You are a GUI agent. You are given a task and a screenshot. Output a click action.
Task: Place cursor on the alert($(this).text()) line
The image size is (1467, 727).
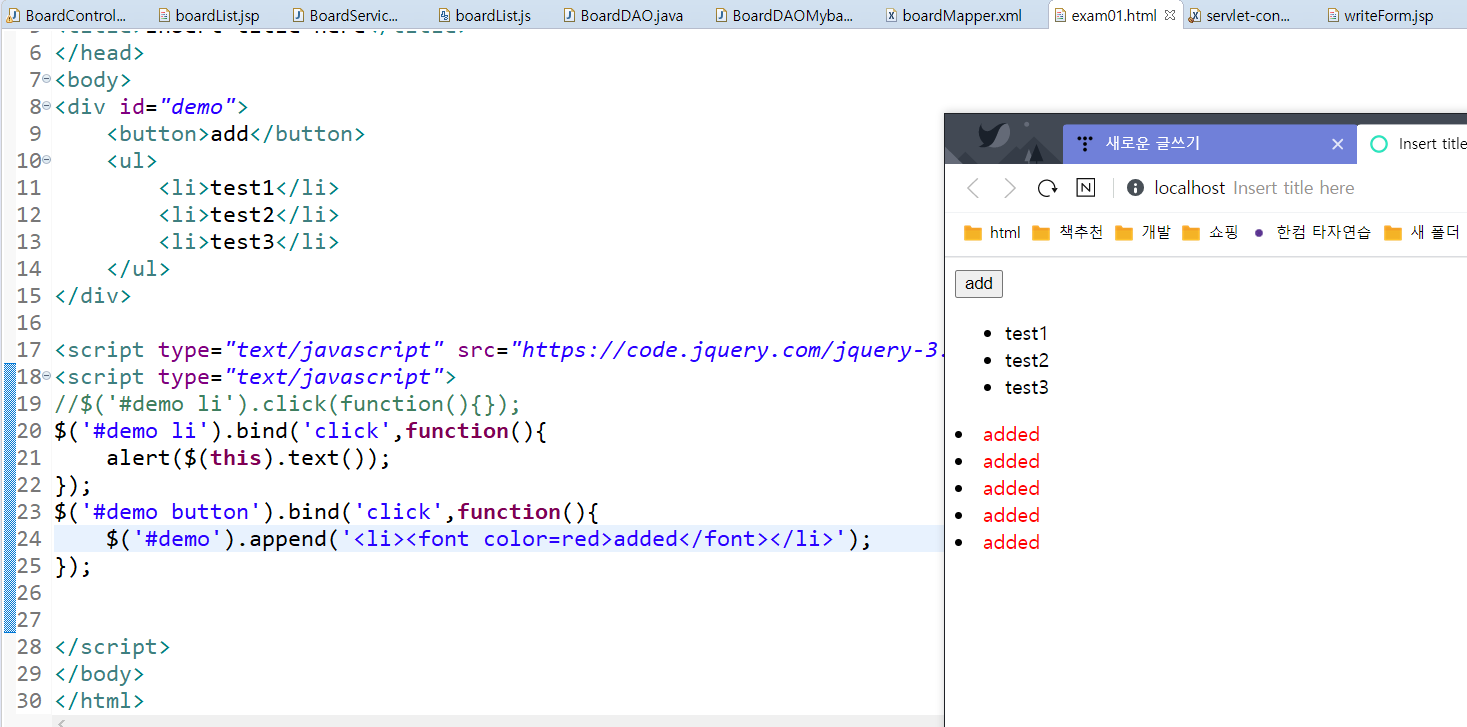248,458
